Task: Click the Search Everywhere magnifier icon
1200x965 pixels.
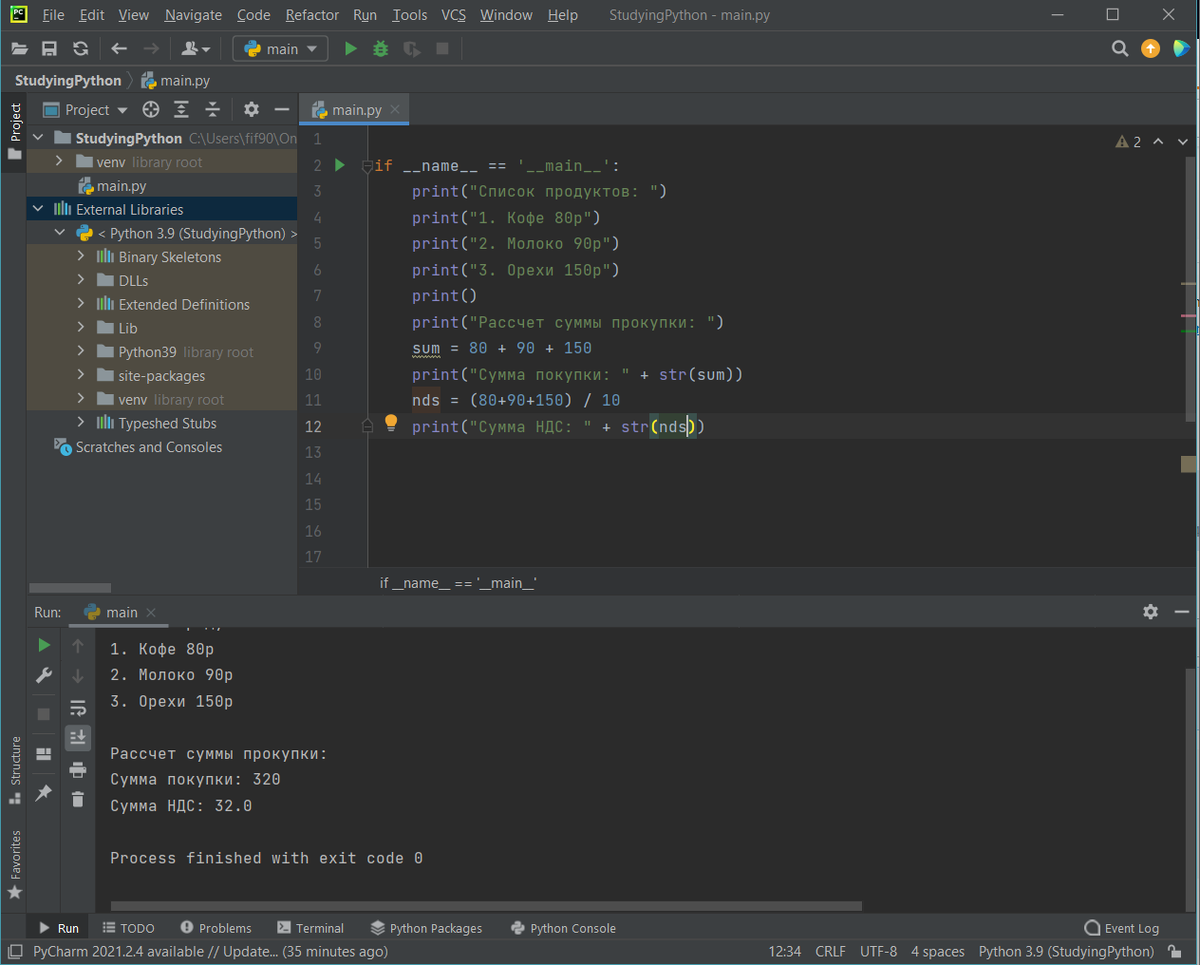Action: click(x=1120, y=49)
